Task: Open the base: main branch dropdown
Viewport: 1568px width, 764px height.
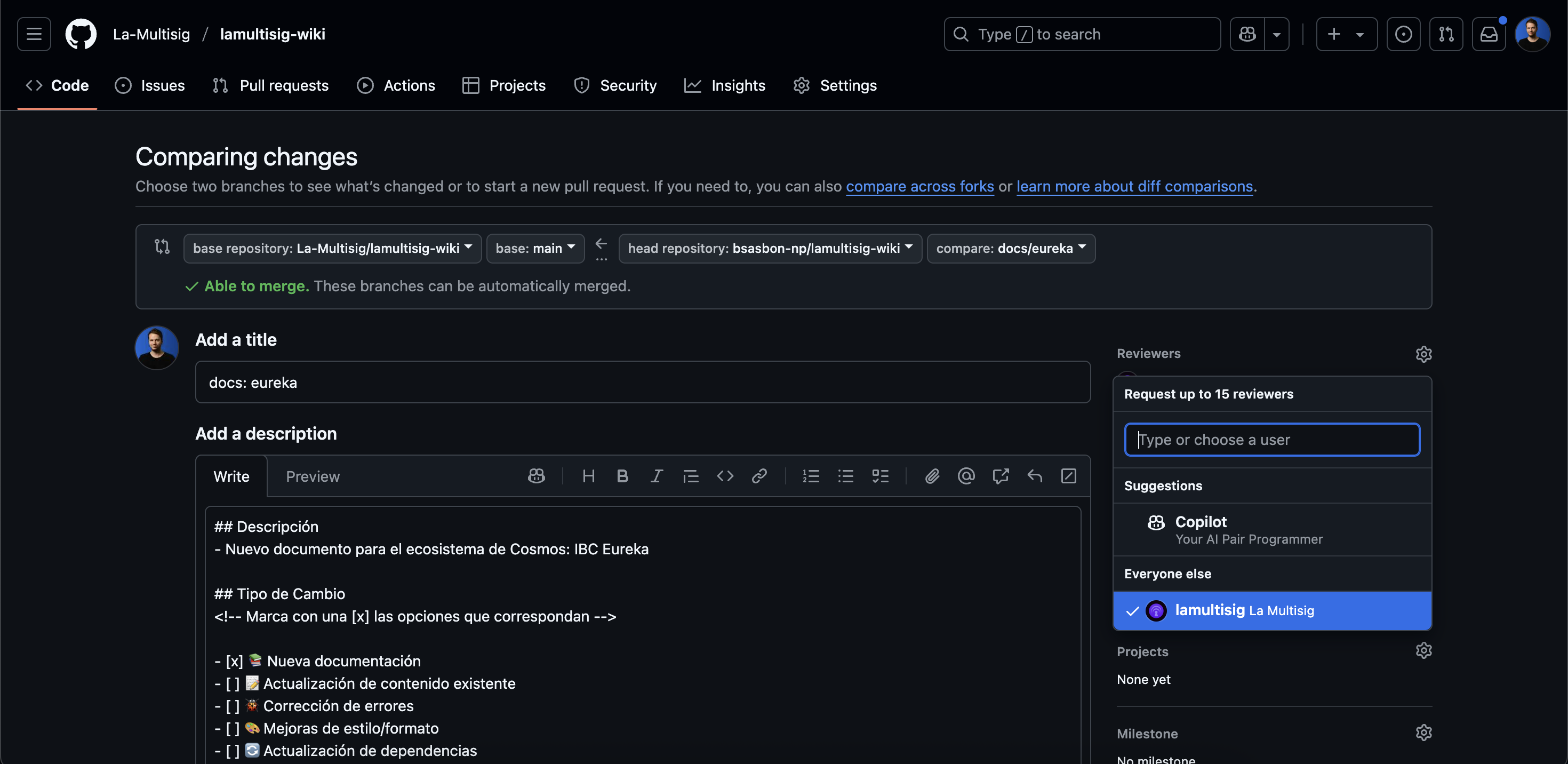Action: pyautogui.click(x=535, y=249)
